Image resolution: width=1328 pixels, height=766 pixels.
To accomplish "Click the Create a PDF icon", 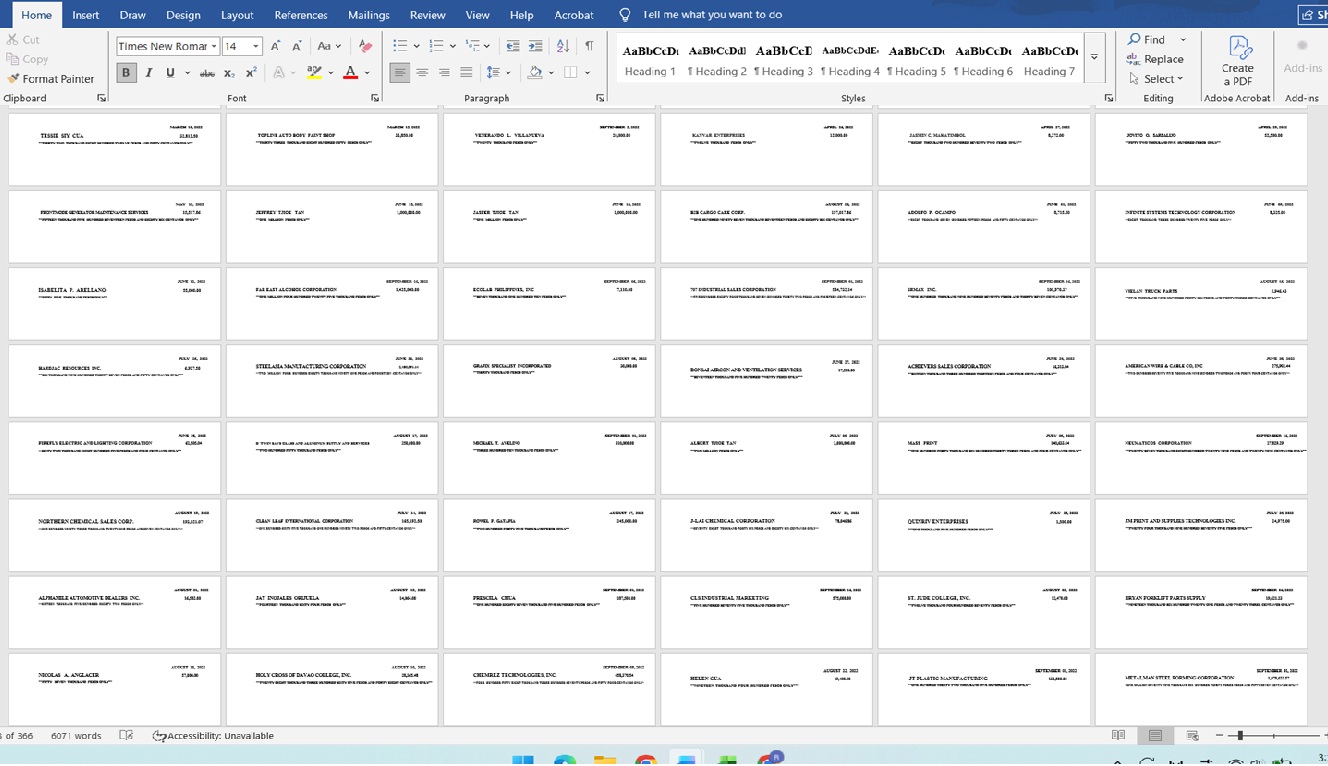I will [x=1237, y=60].
